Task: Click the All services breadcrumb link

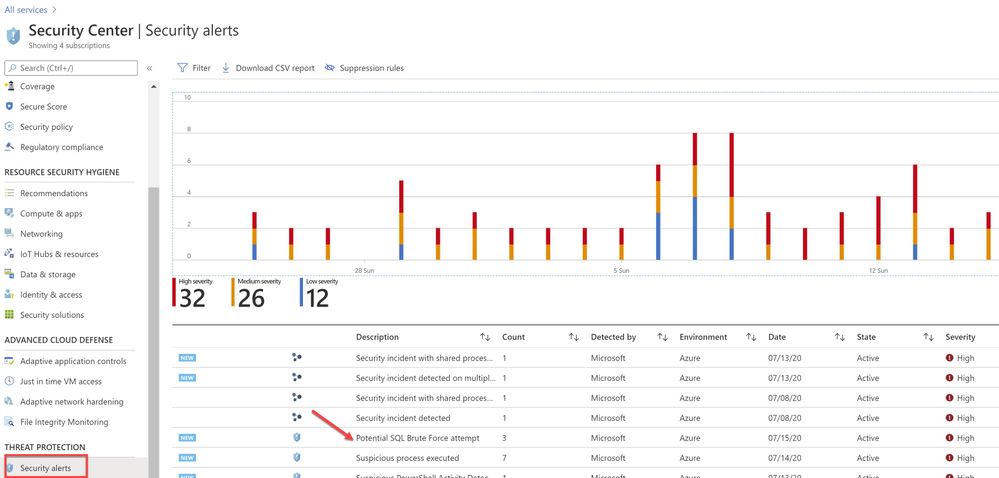Action: tap(25, 10)
